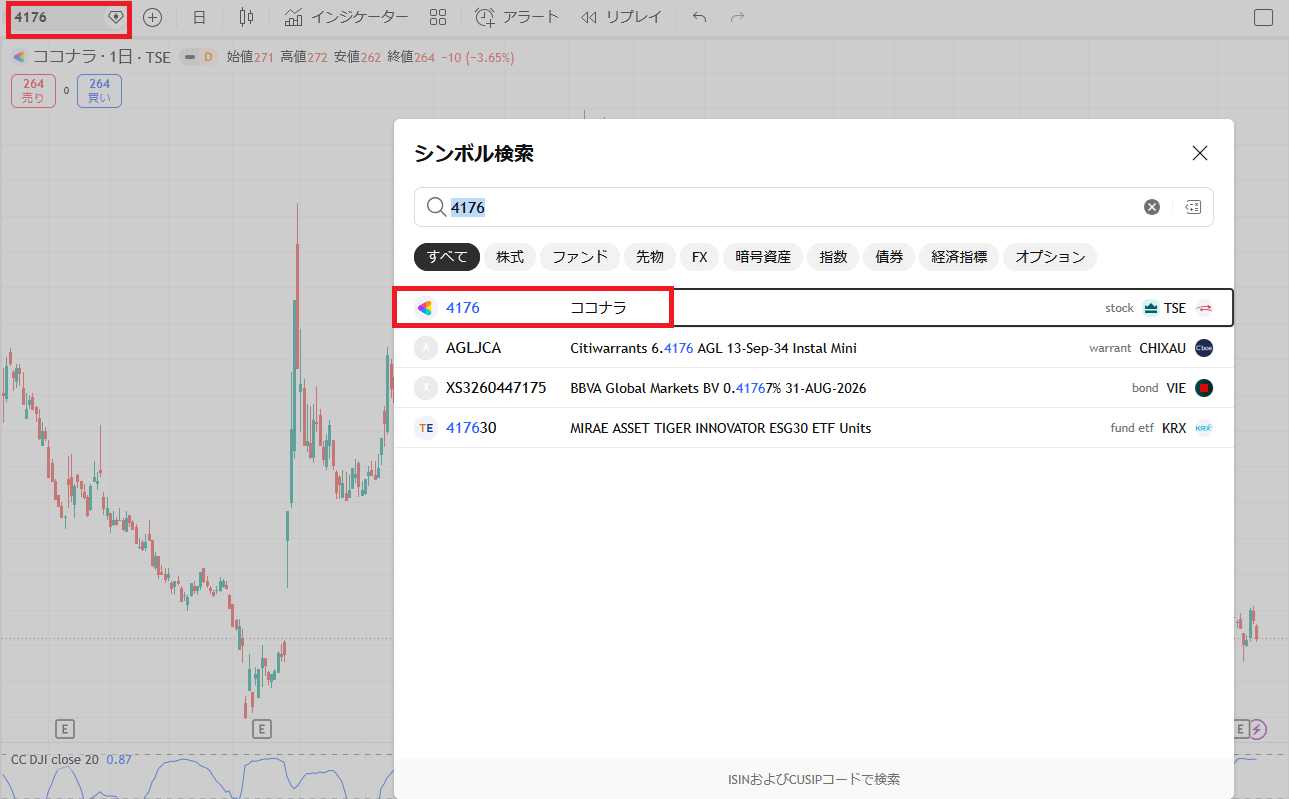Click the redo arrow icon
Viewport: 1289px width, 799px height.
tap(737, 17)
